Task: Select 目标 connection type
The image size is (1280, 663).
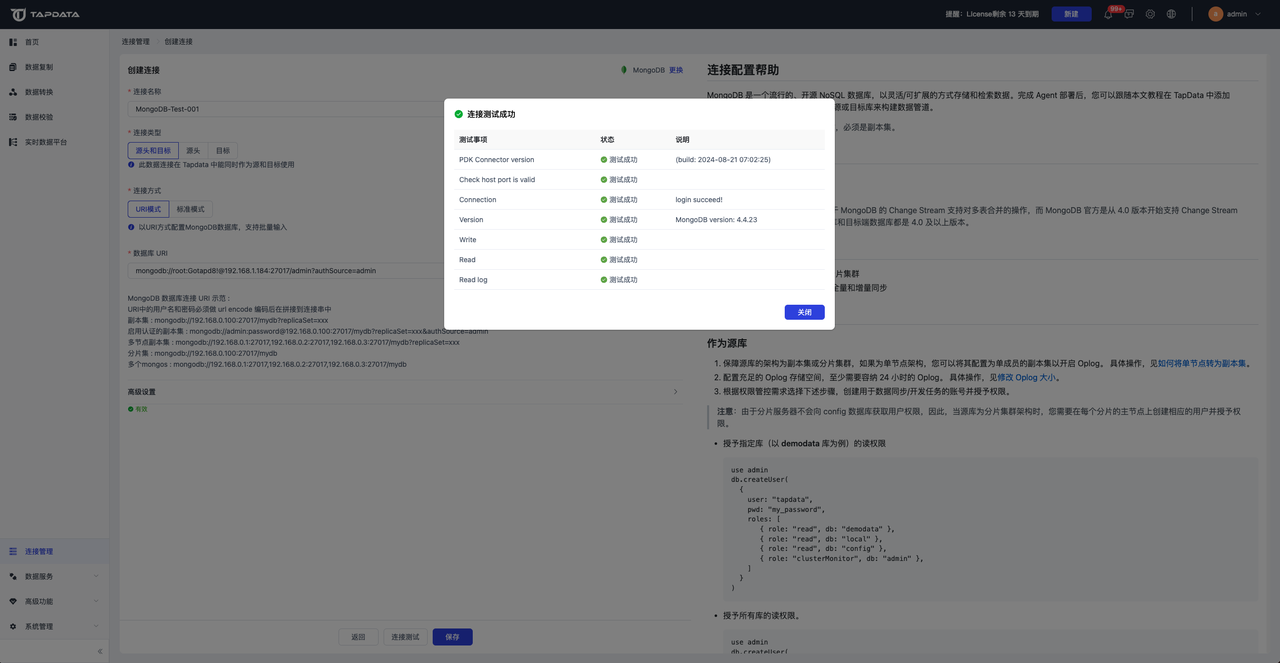Action: [x=222, y=150]
